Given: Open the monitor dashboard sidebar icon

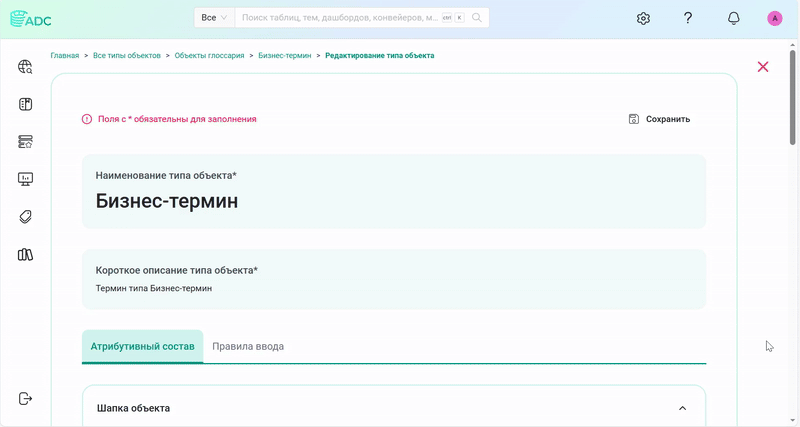Looking at the screenshot, I should pos(25,179).
